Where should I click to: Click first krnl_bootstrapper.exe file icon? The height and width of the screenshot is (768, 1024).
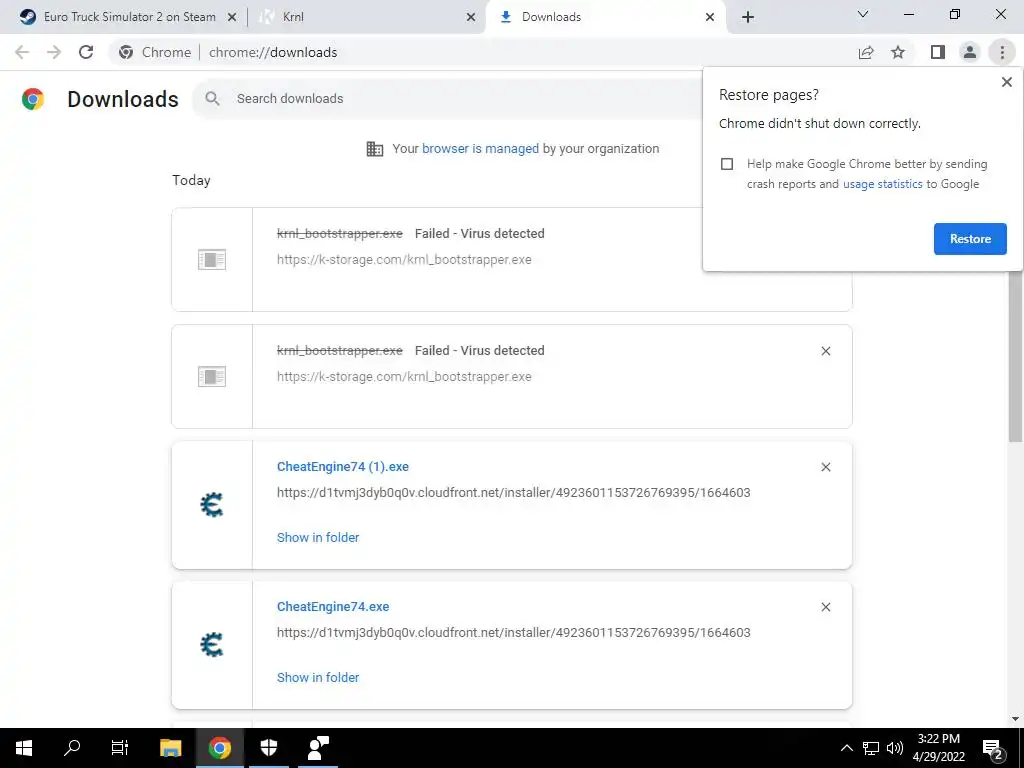pos(212,260)
